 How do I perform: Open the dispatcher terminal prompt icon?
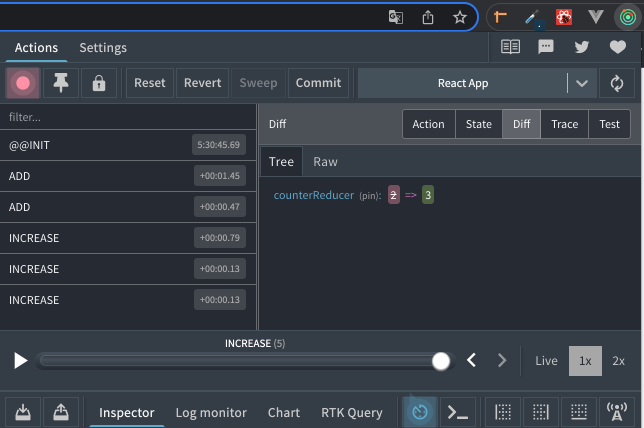(x=458, y=412)
